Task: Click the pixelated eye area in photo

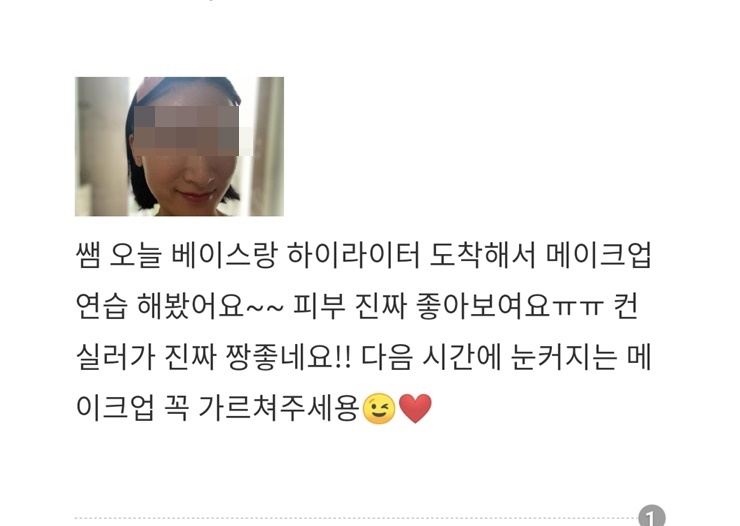Action: tap(193, 131)
